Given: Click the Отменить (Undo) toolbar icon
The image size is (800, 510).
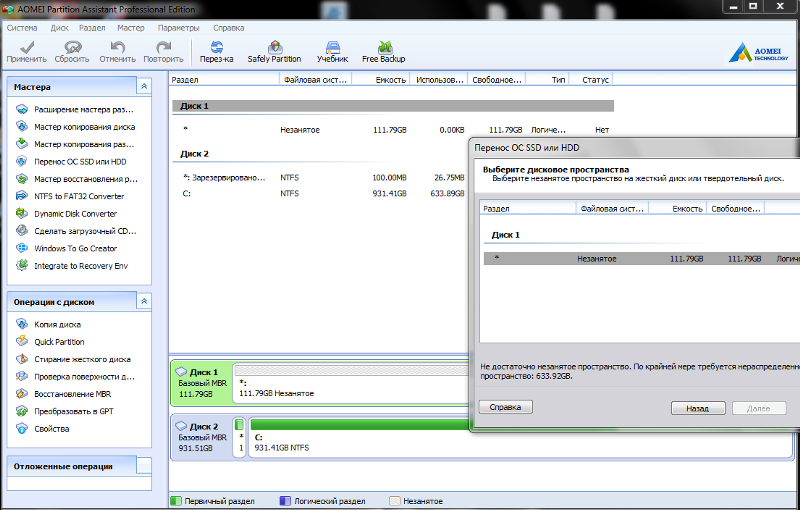Looking at the screenshot, I should point(117,52).
